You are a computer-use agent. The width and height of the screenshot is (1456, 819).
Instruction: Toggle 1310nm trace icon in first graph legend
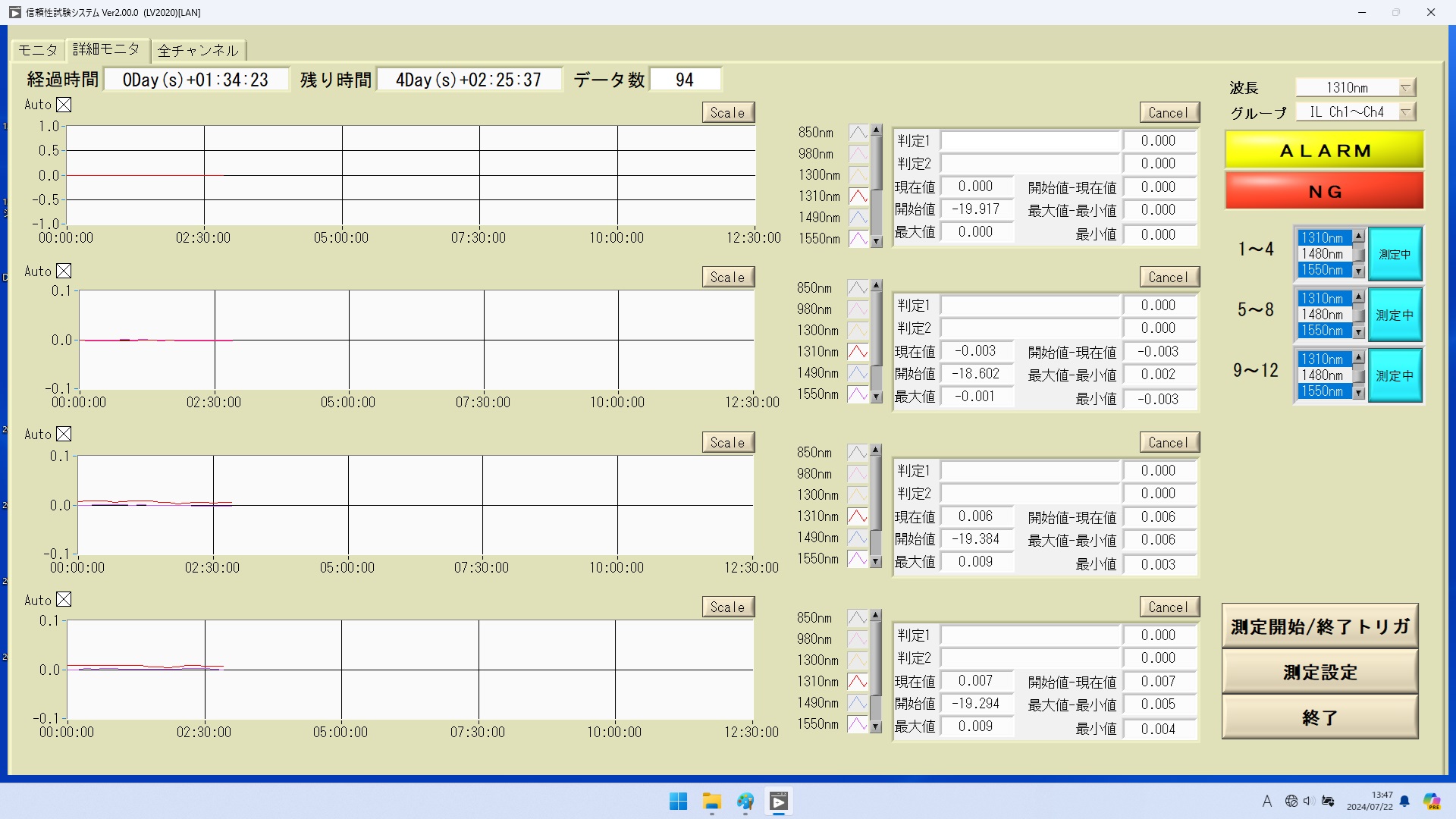858,196
